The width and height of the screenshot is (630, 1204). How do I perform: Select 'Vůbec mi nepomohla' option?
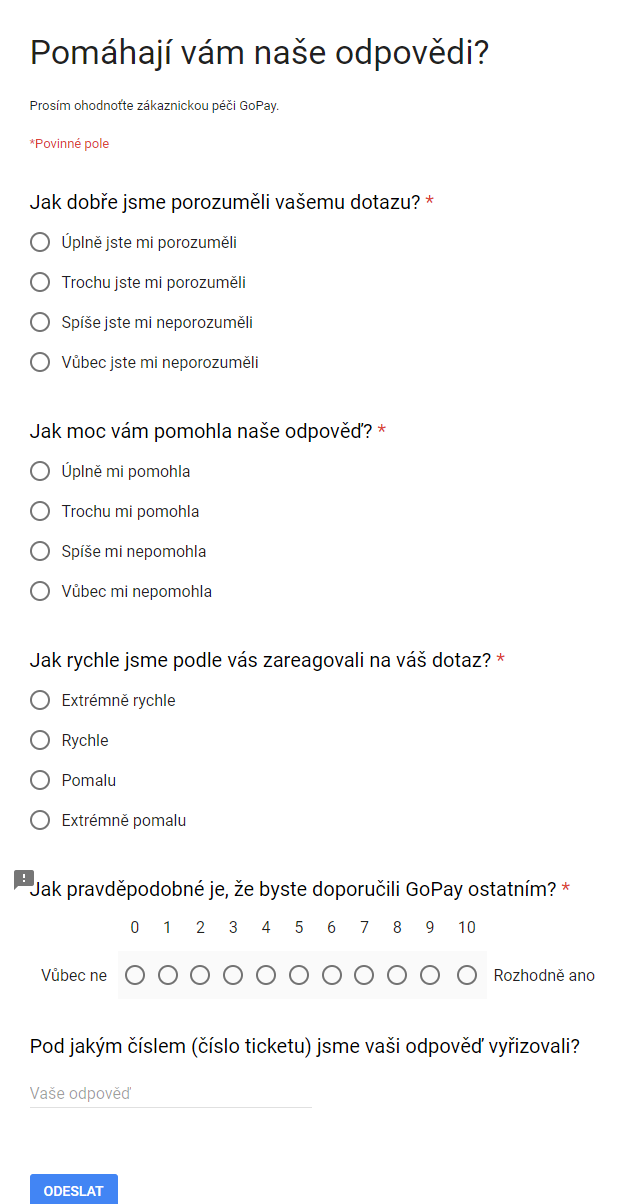click(40, 591)
